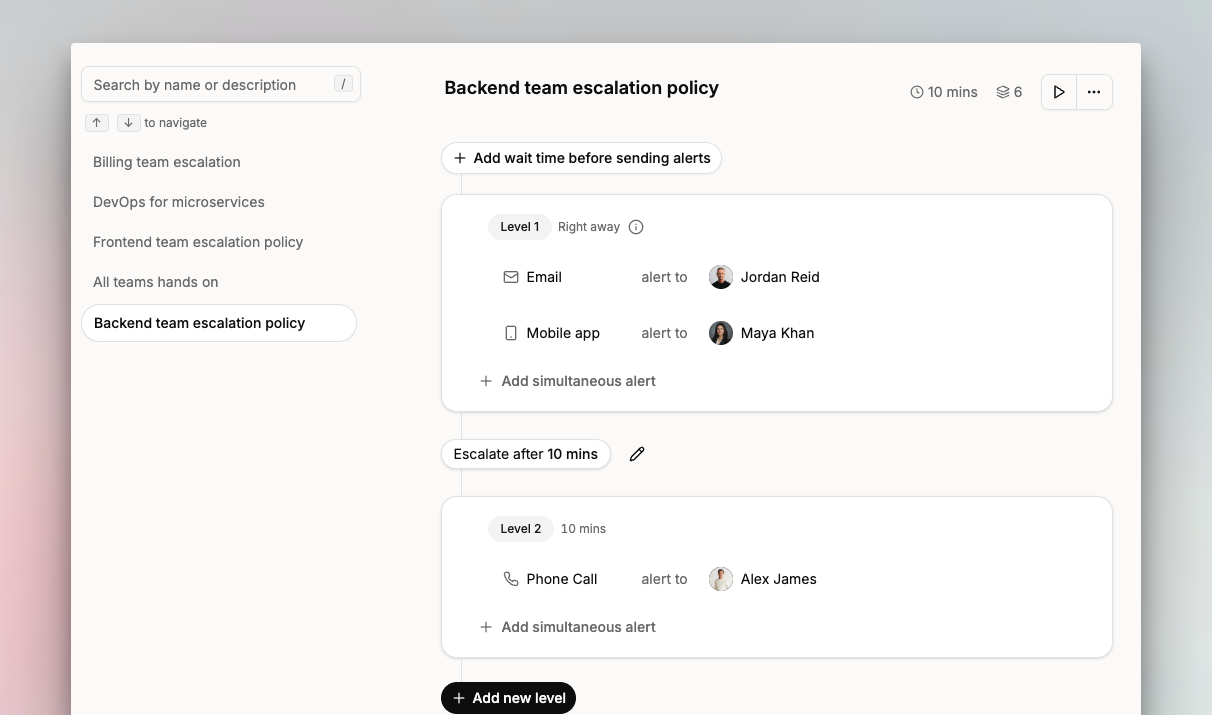This screenshot has width=1212, height=715.
Task: Click the name Maya Khan
Action: [x=777, y=333]
